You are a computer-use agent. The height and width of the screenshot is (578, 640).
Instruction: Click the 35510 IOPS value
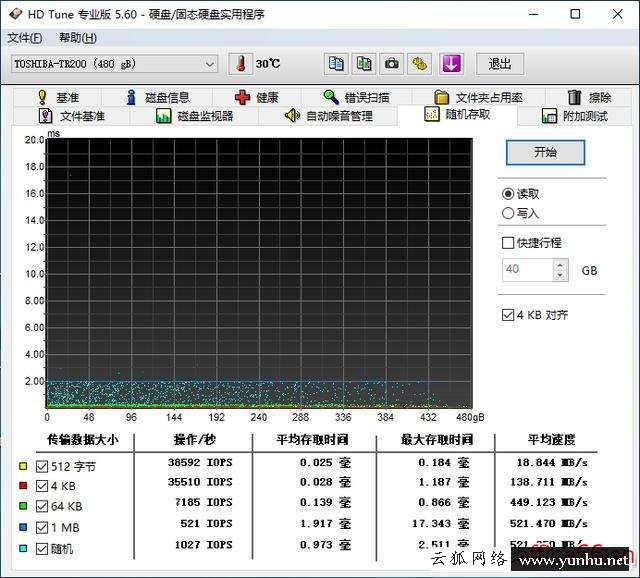pos(200,482)
